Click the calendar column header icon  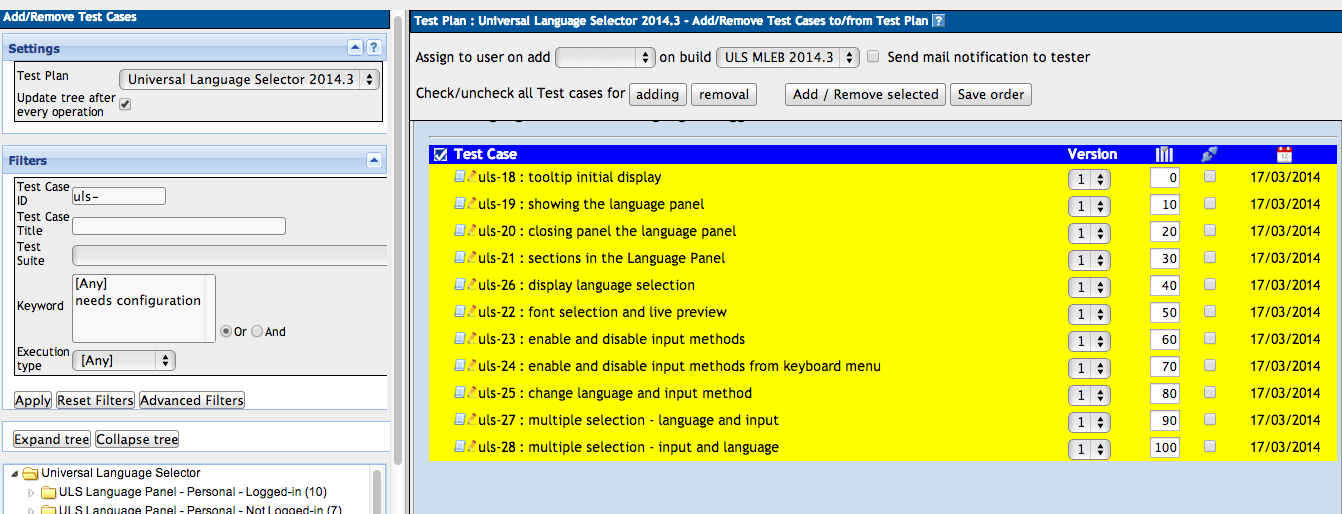coord(1285,154)
